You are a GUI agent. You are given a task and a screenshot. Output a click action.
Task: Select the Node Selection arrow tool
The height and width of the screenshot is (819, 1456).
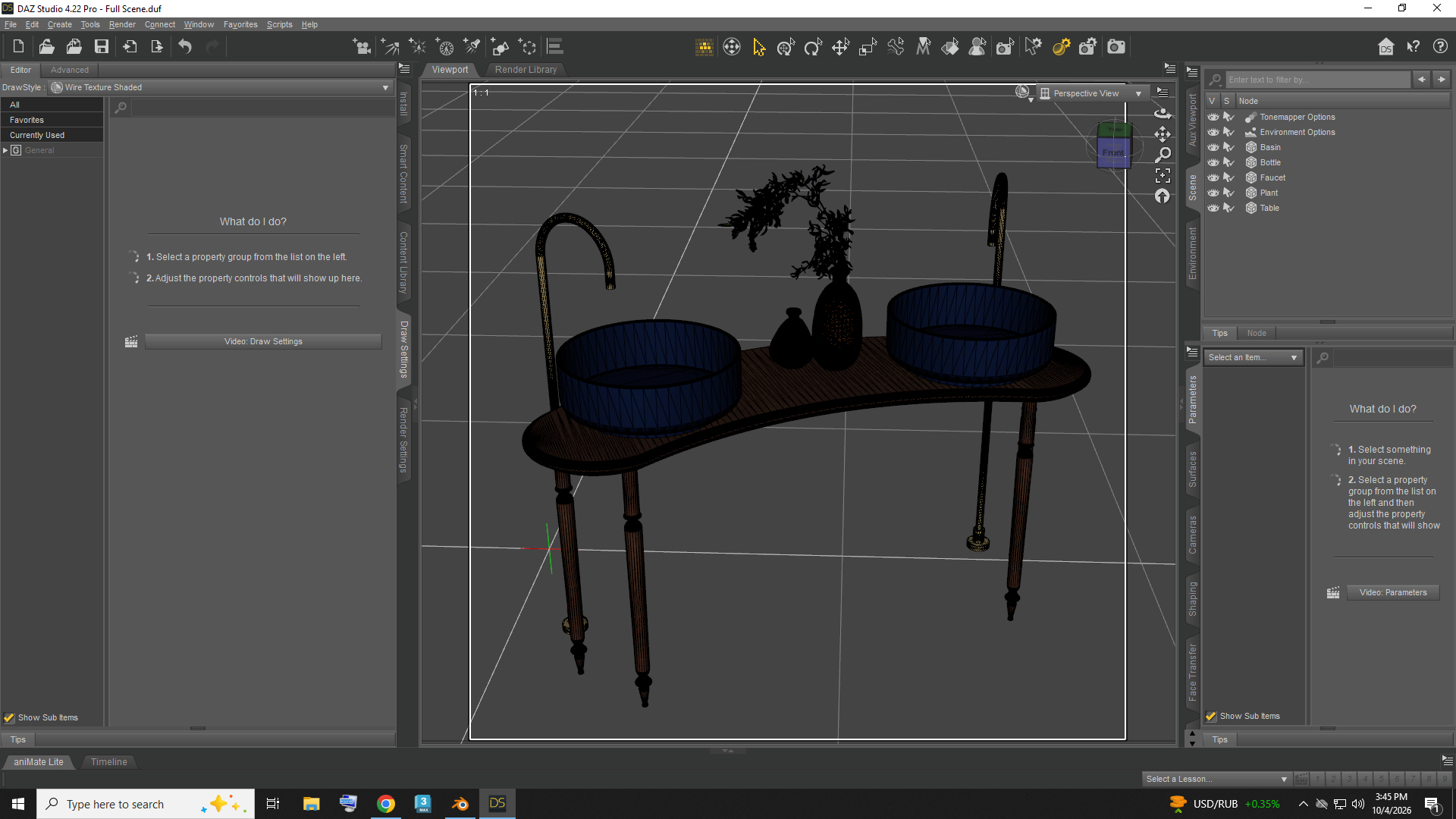point(759,47)
